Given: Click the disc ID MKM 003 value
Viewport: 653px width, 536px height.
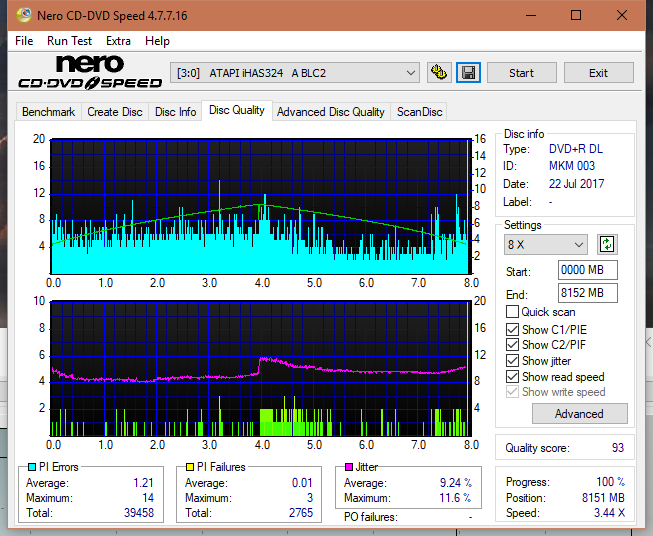Looking at the screenshot, I should pyautogui.click(x=572, y=166).
